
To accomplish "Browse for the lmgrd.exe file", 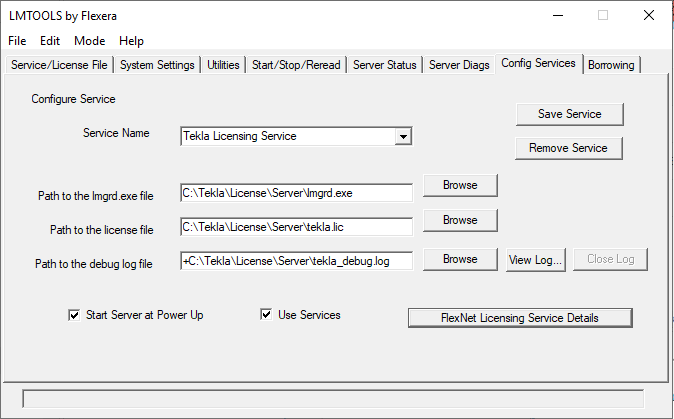I will point(460,185).
